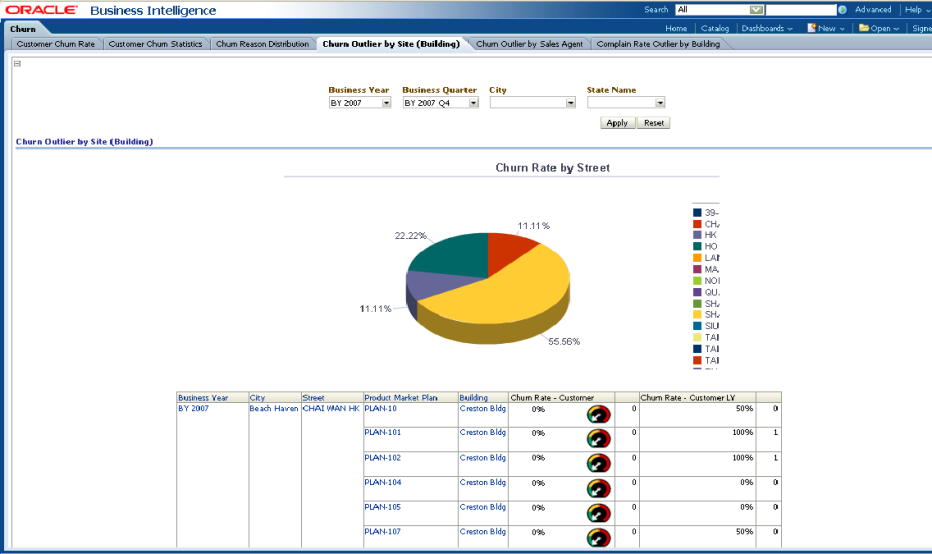Open the New menu label
Viewport: 932px width, 554px height.
click(827, 28)
